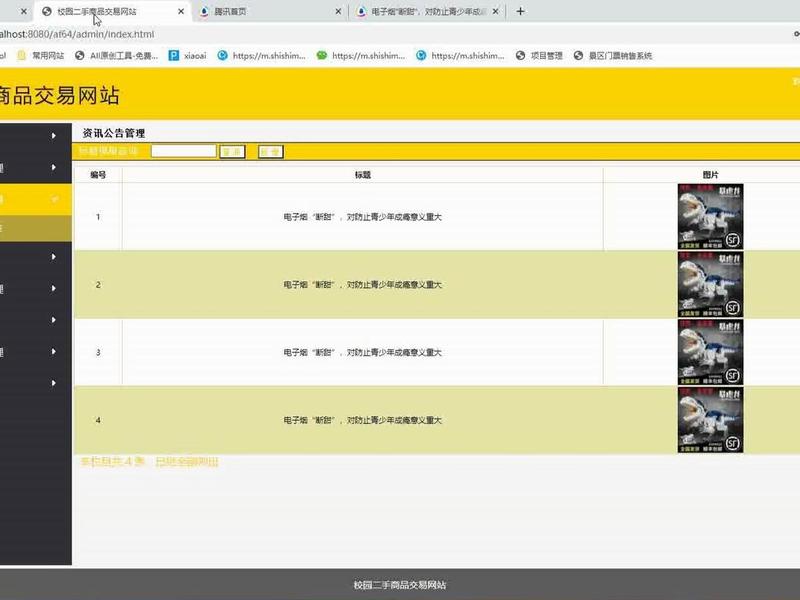Click the title text in row 3
The width and height of the screenshot is (800, 600).
362,353
